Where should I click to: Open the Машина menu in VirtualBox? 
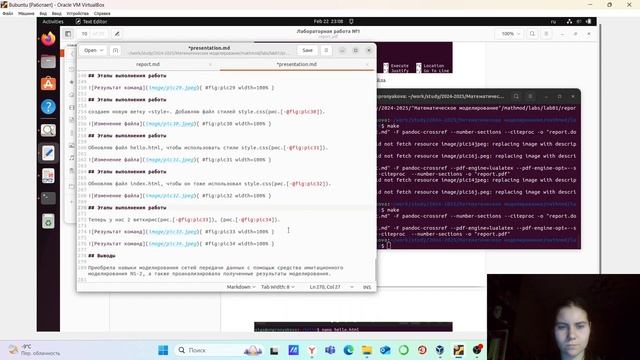[26, 13]
